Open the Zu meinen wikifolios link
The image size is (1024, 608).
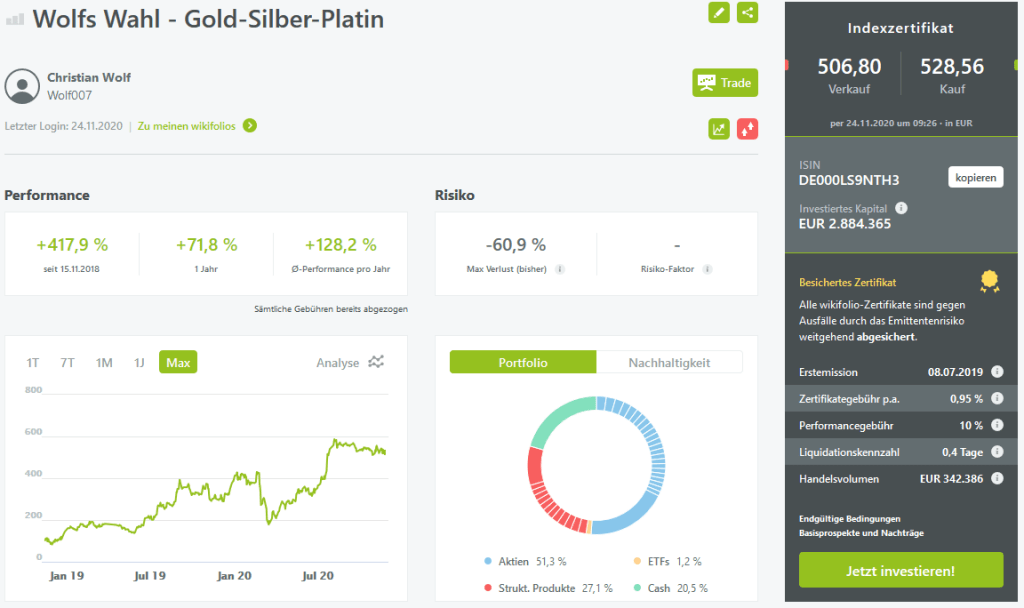coord(197,126)
